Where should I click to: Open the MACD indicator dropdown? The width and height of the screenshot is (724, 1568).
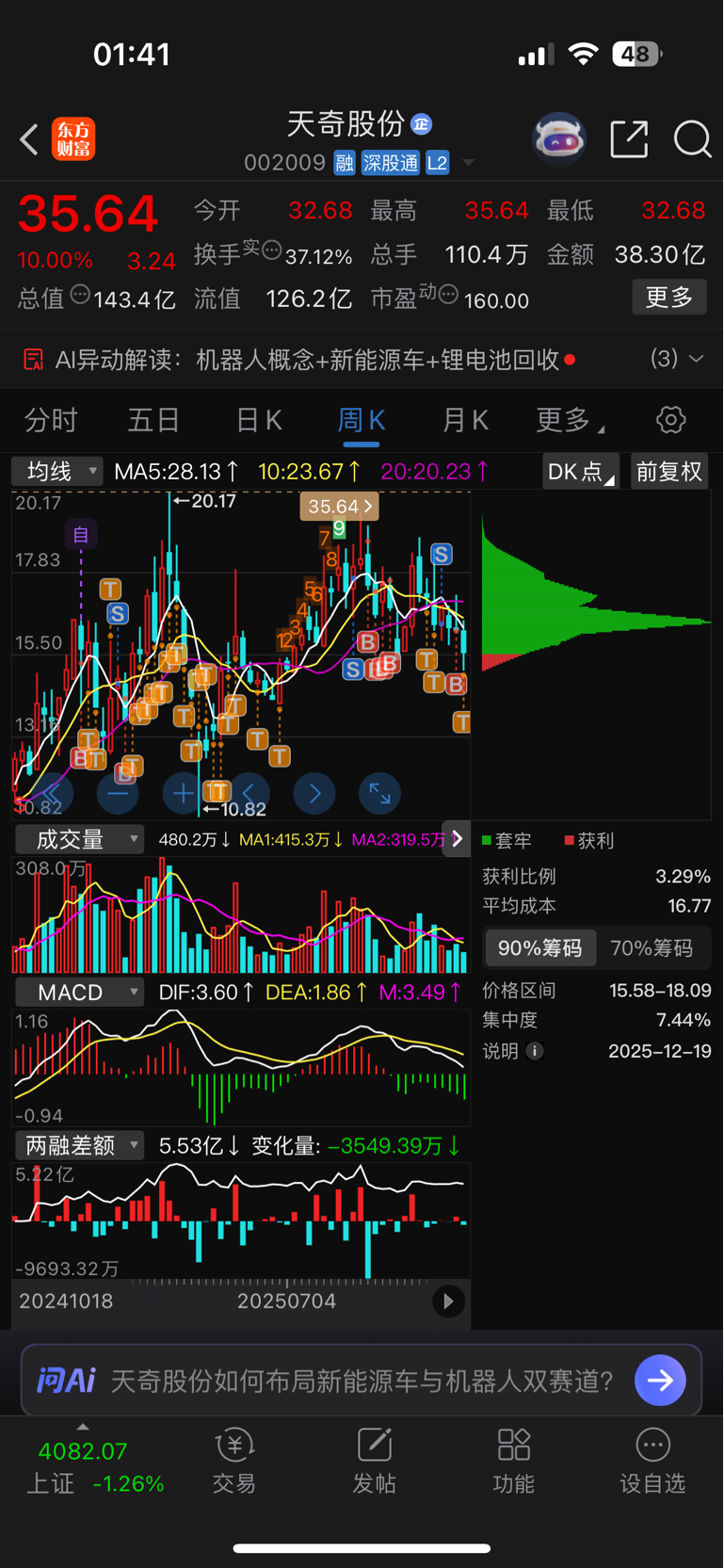[79, 992]
